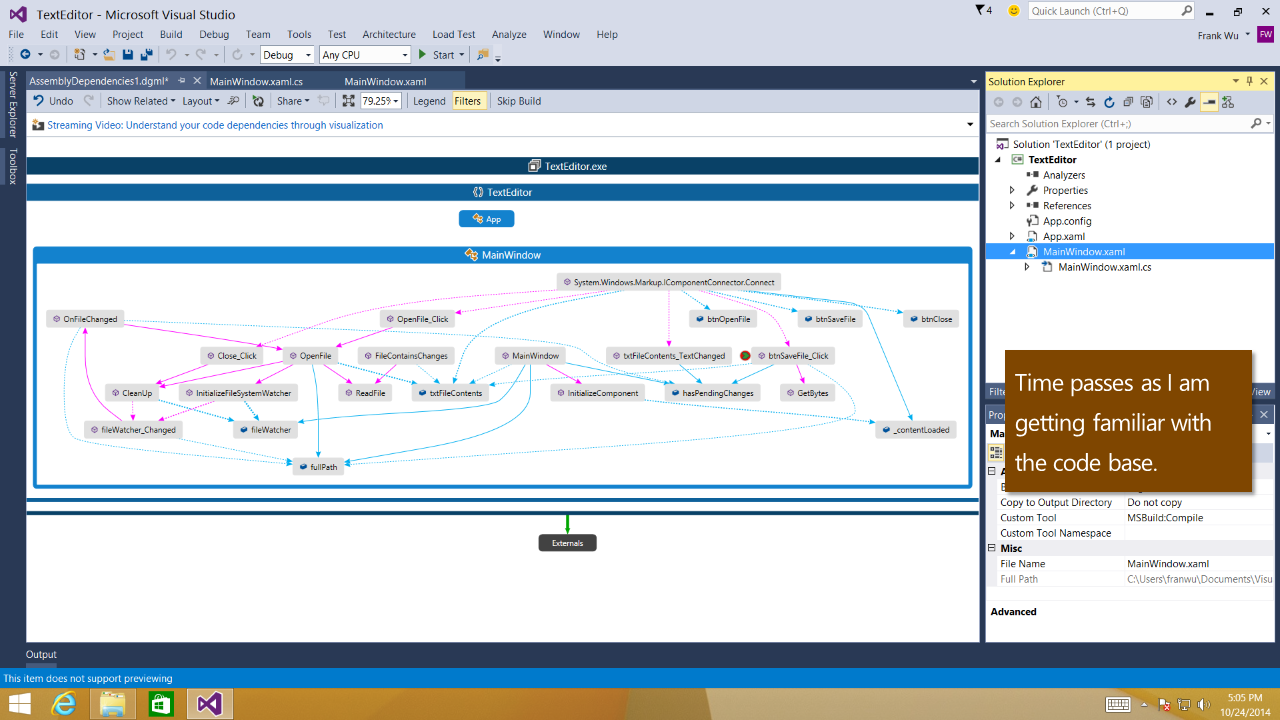1280x720 pixels.
Task: Click the View Code icon in Solution Explorer
Action: [1172, 102]
